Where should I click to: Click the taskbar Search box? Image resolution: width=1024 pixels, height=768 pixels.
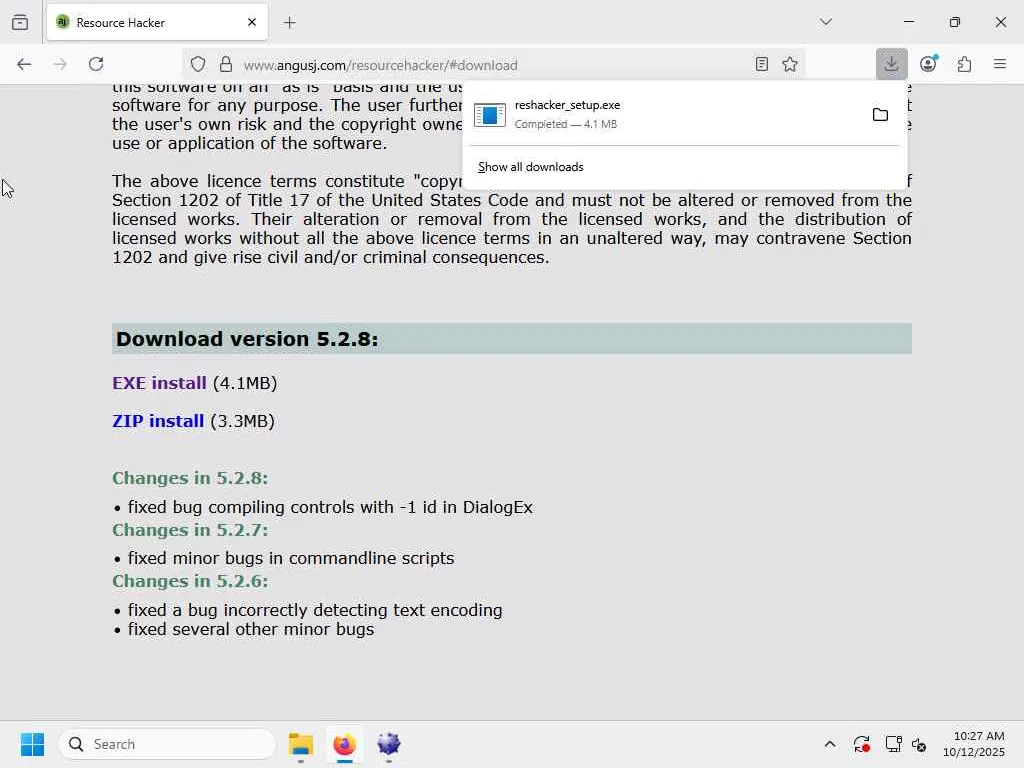pyautogui.click(x=167, y=744)
